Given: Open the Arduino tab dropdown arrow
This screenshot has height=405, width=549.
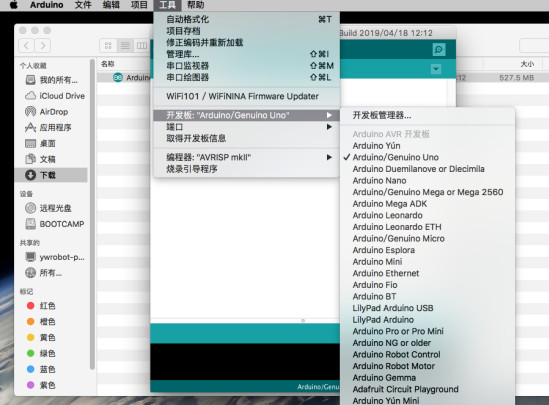Looking at the screenshot, I should coord(436,69).
